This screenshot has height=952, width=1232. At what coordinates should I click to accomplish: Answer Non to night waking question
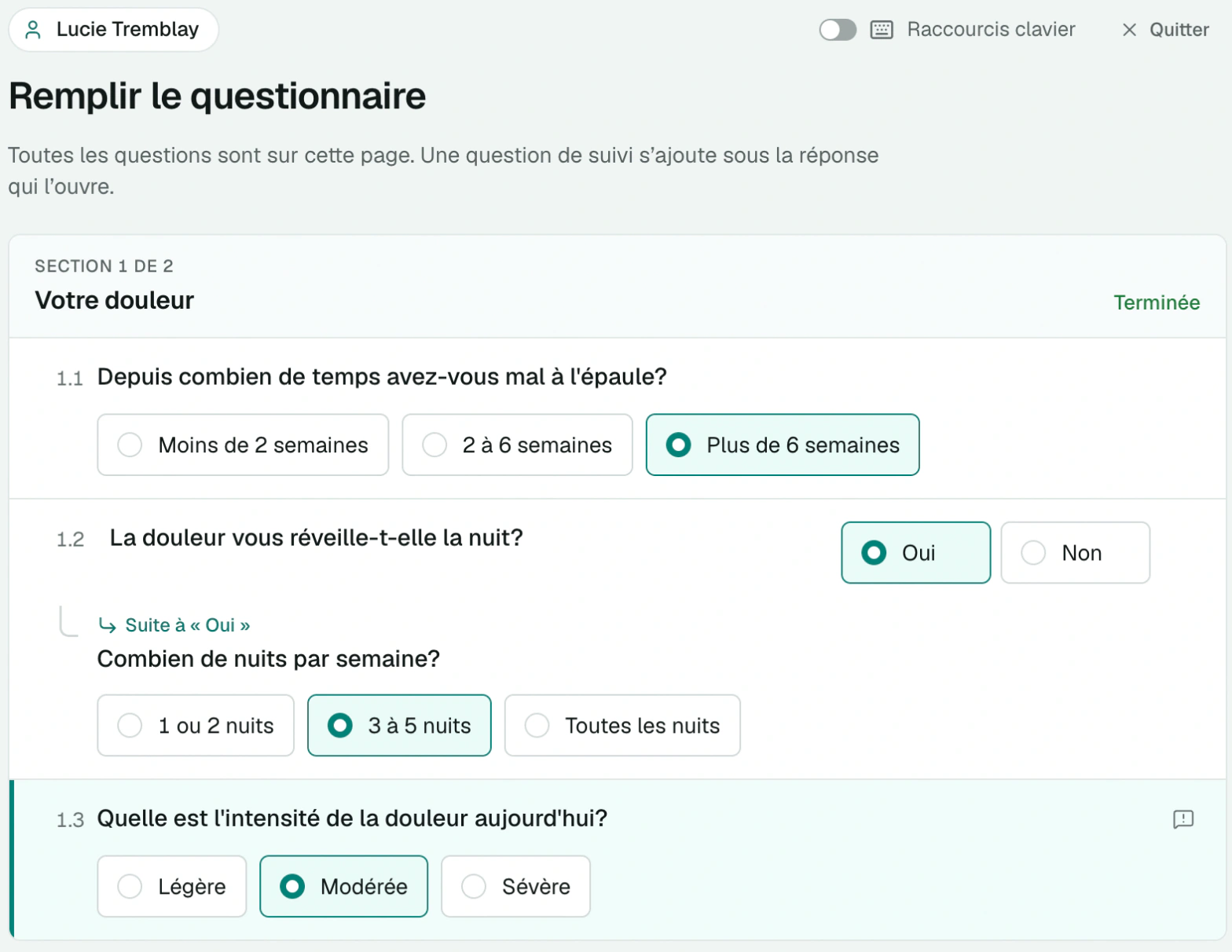click(1075, 552)
